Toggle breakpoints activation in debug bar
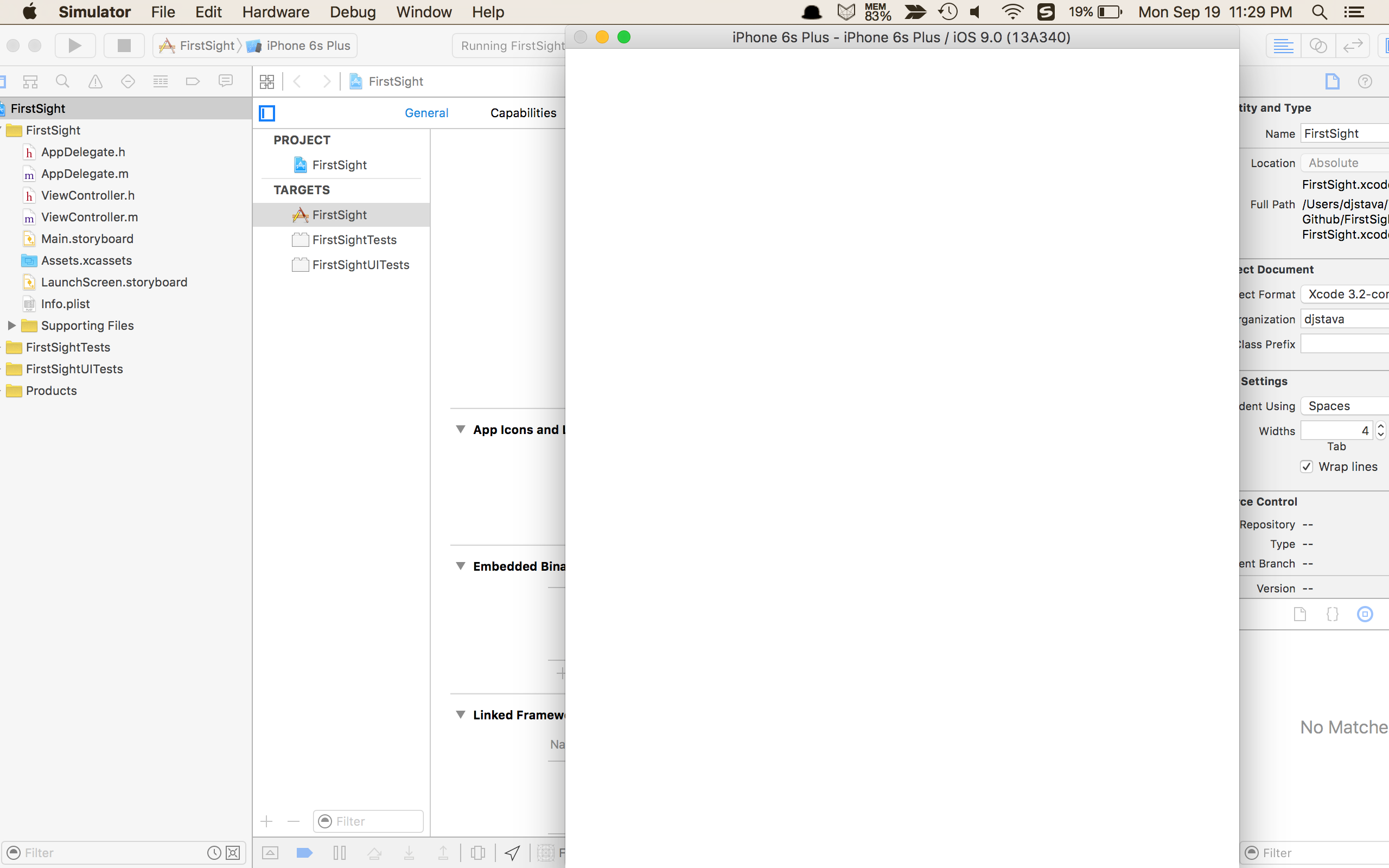1389x868 pixels. tap(304, 852)
